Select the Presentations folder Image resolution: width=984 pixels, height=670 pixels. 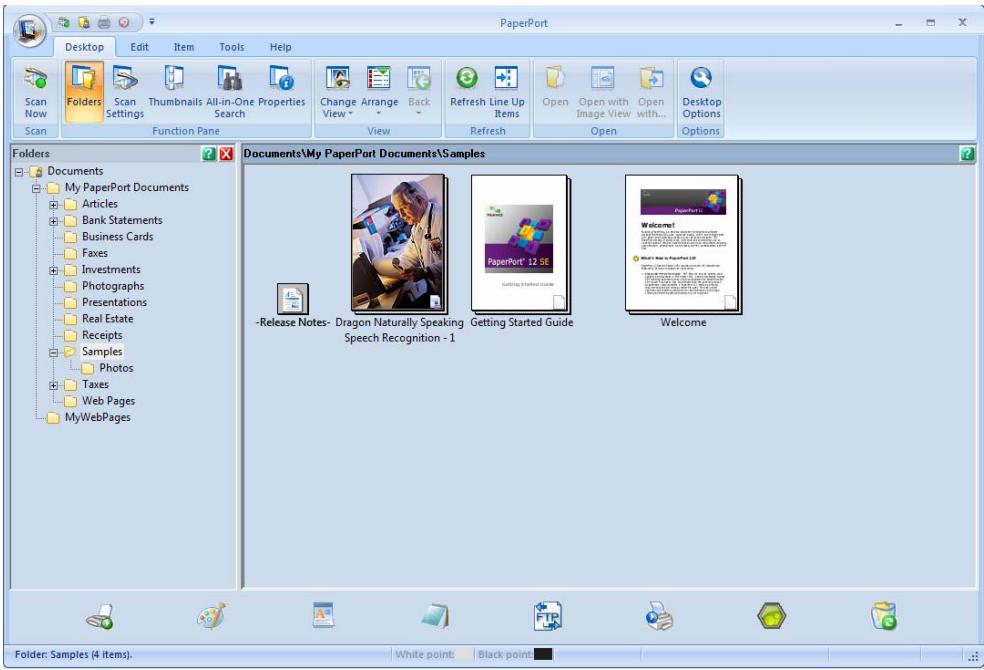click(114, 302)
